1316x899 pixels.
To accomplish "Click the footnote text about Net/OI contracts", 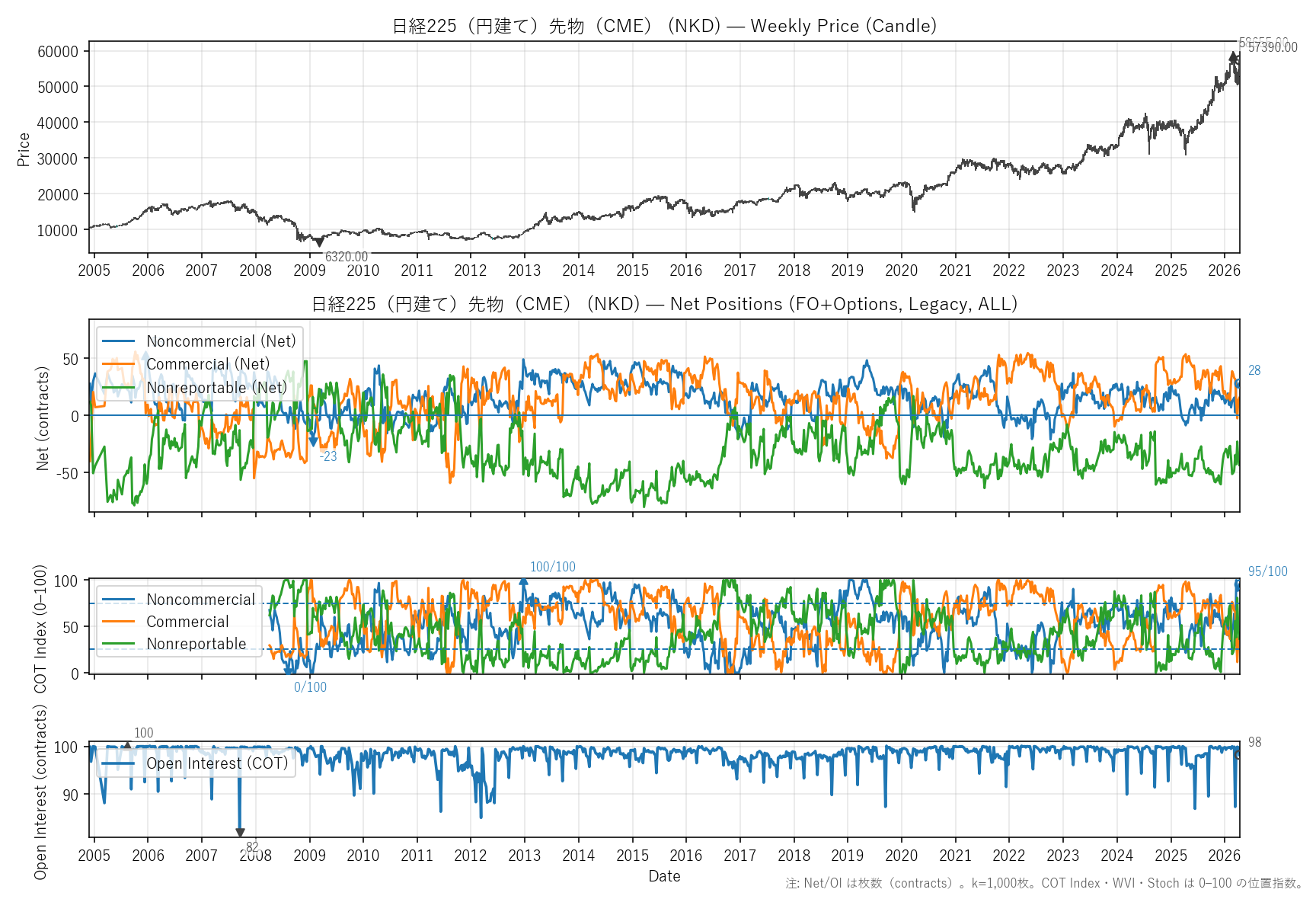I will (x=1043, y=883).
